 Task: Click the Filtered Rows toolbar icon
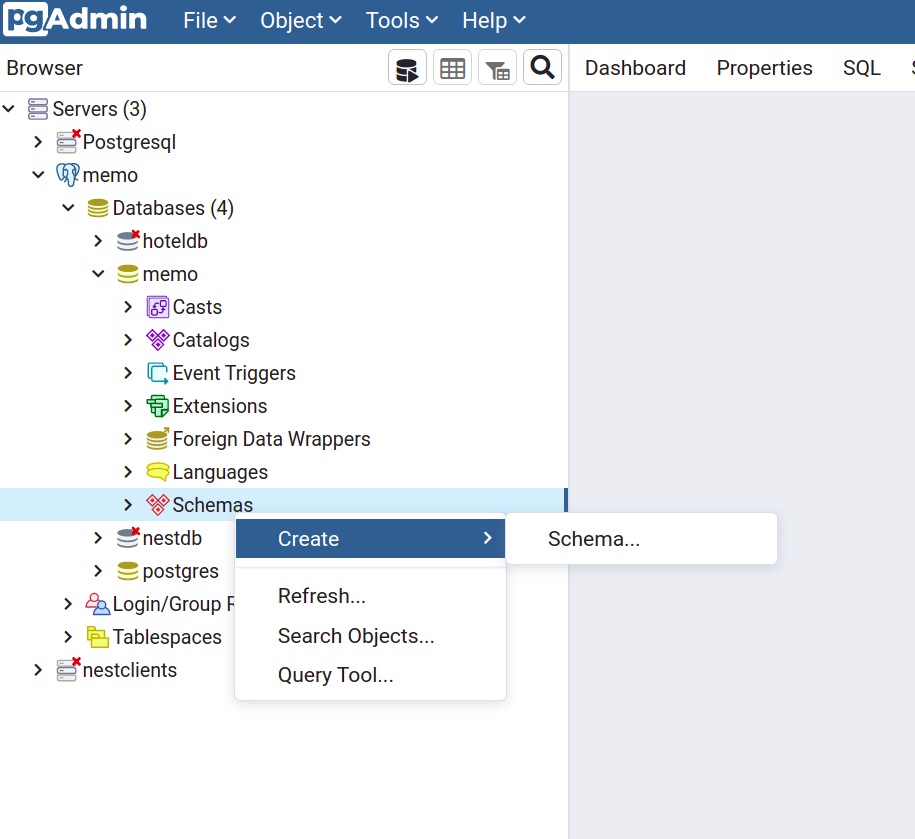(x=497, y=68)
